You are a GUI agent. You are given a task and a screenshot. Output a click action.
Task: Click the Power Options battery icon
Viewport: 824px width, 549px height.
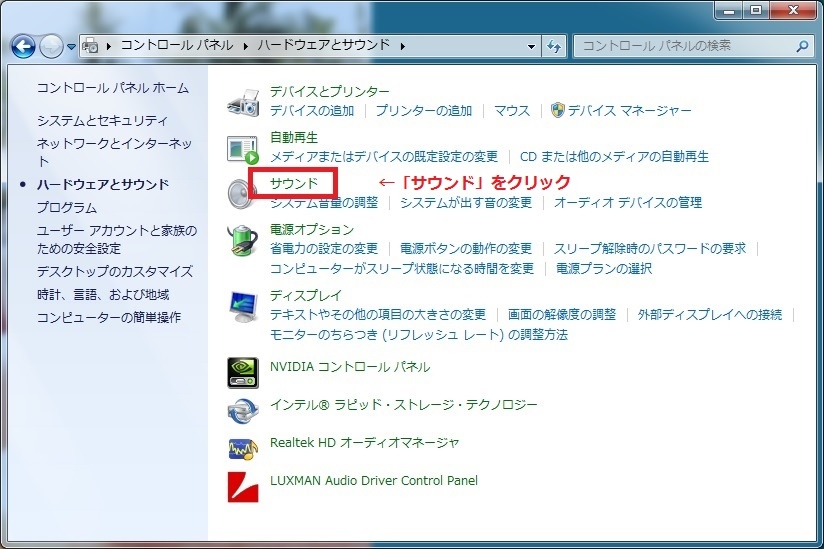pos(243,240)
